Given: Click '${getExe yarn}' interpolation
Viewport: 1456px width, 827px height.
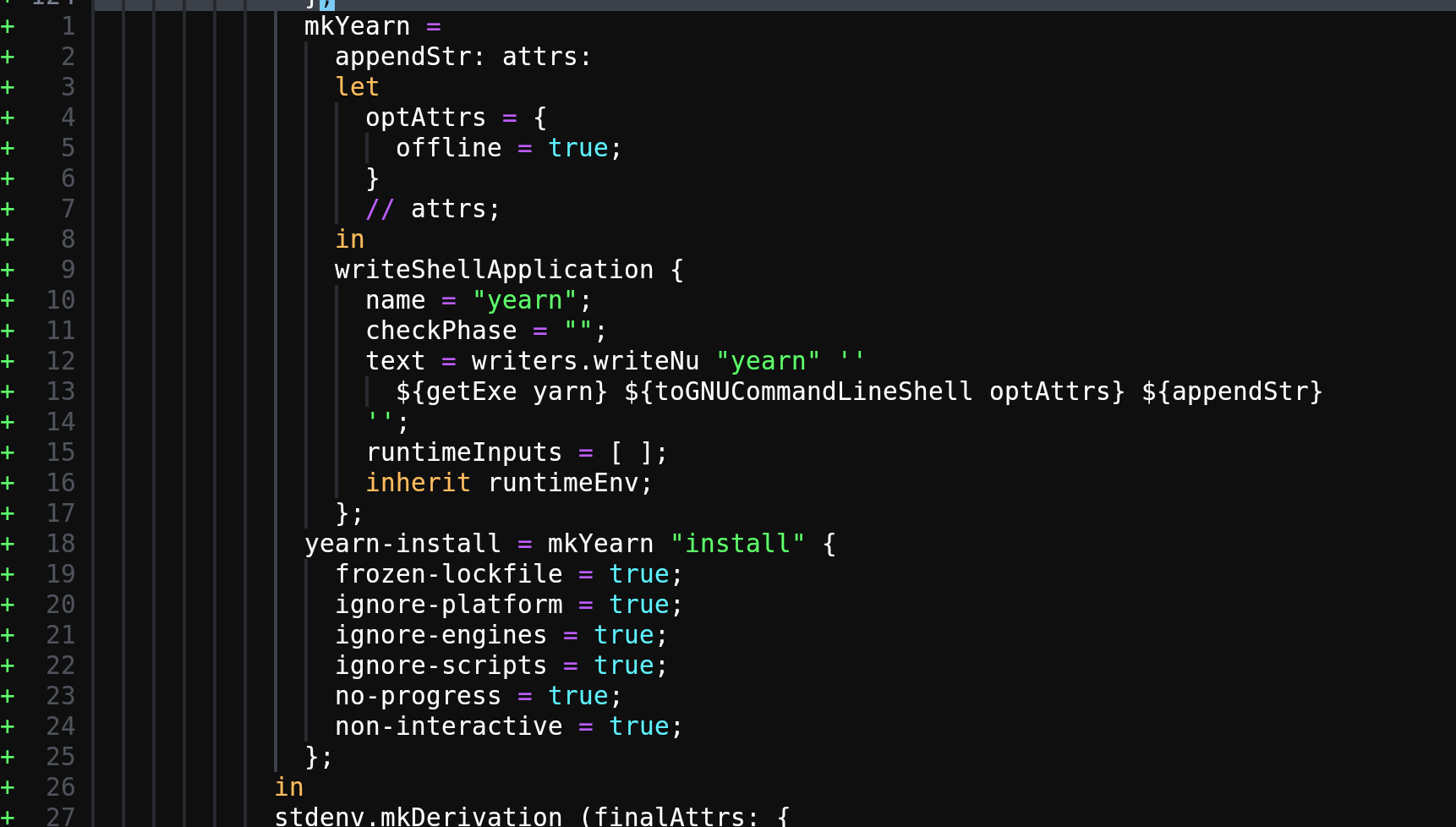Looking at the screenshot, I should pos(501,392).
